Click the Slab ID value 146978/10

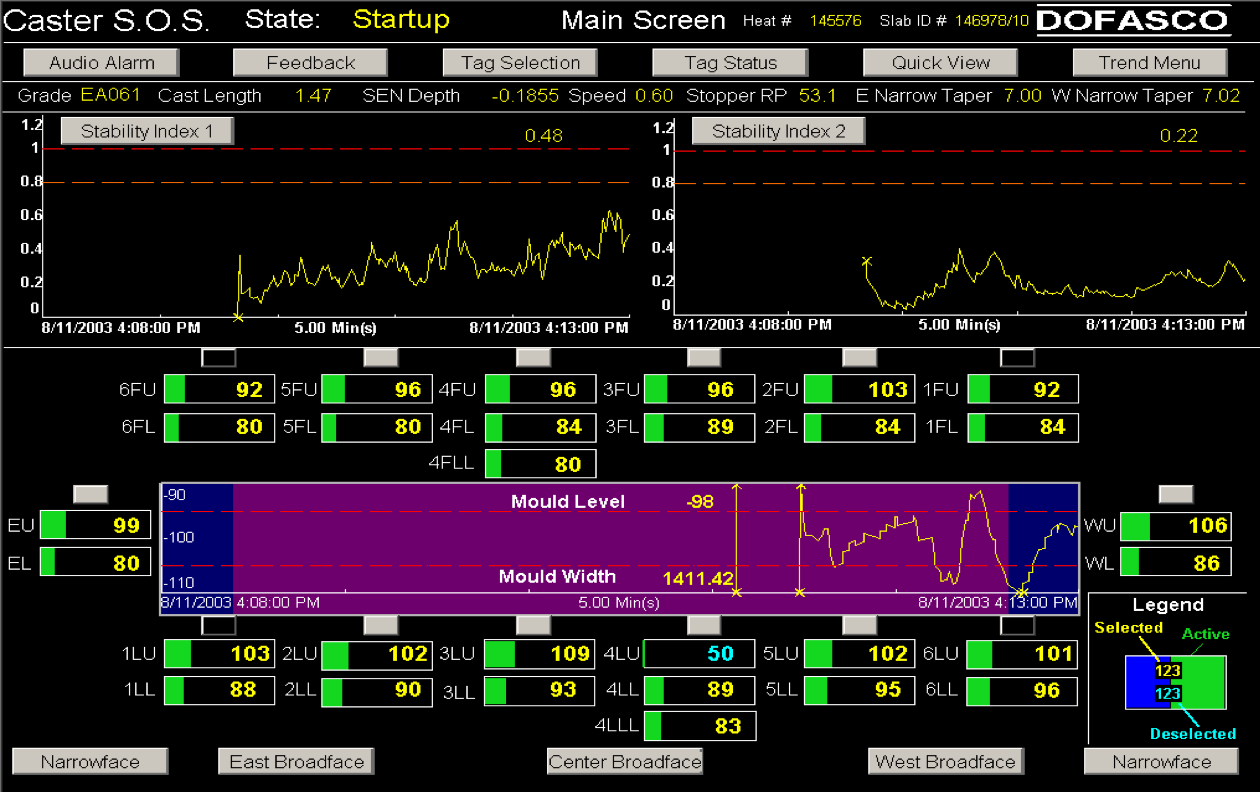point(991,20)
